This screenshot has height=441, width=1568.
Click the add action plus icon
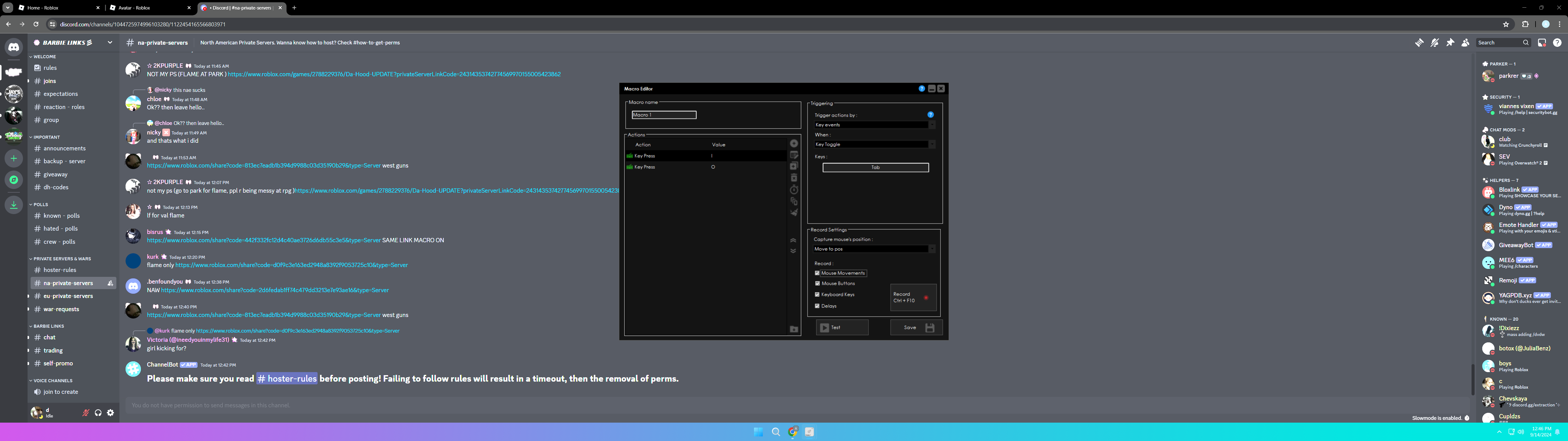[x=794, y=143]
